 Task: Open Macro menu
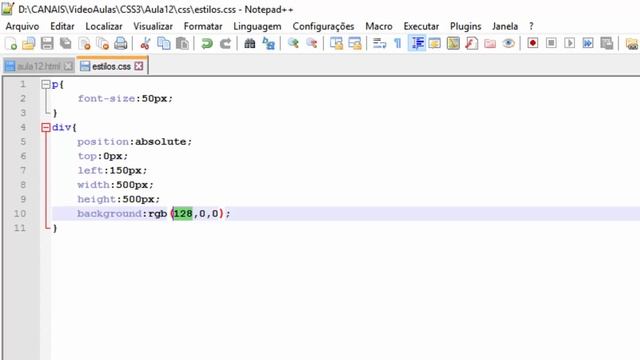pyautogui.click(x=379, y=26)
